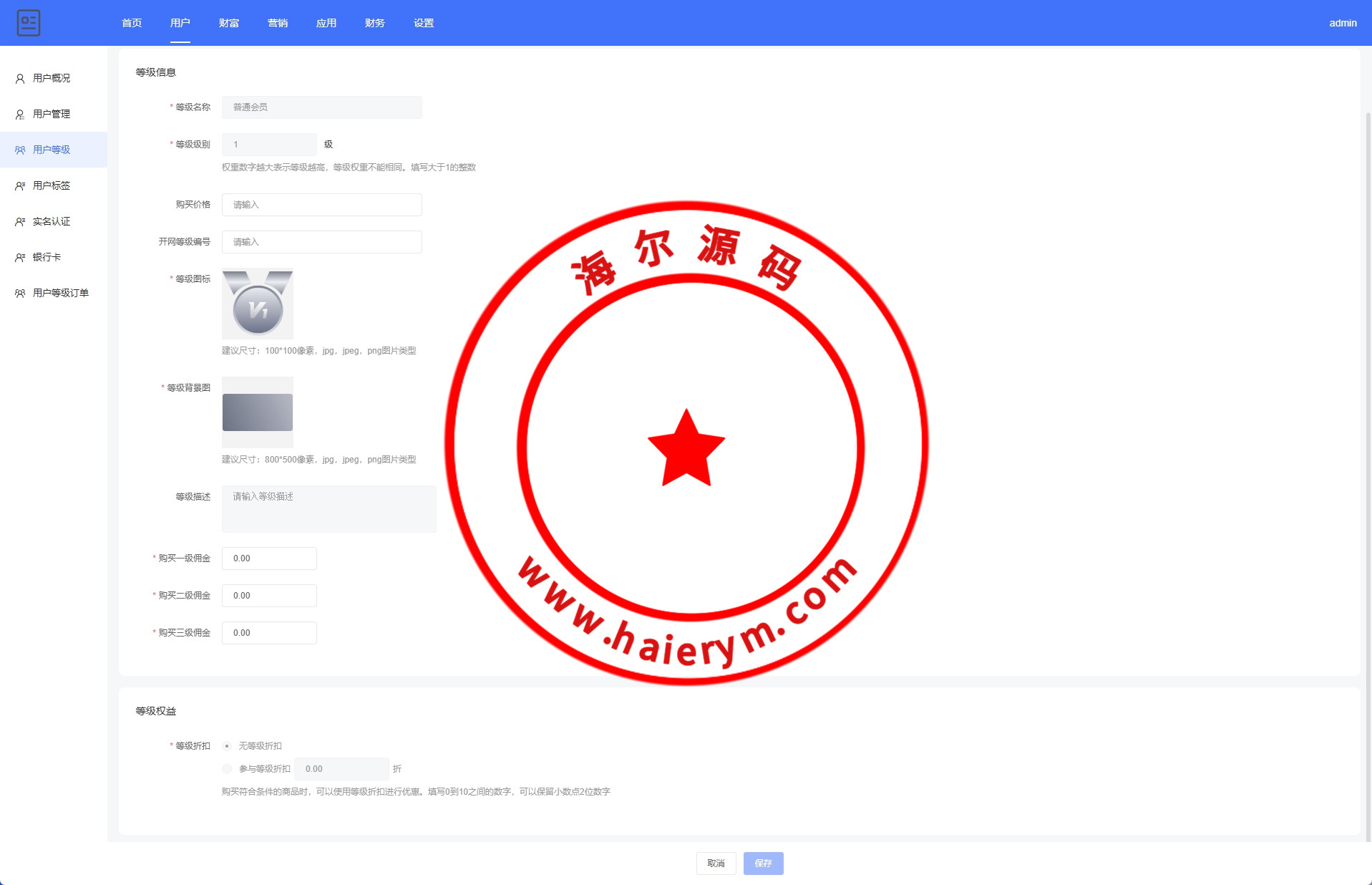
Task: Click the 取消 button
Action: (x=716, y=864)
